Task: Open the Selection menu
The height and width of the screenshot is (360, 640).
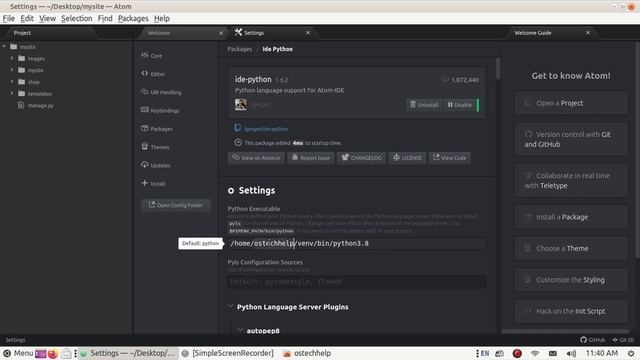Action: [77, 18]
